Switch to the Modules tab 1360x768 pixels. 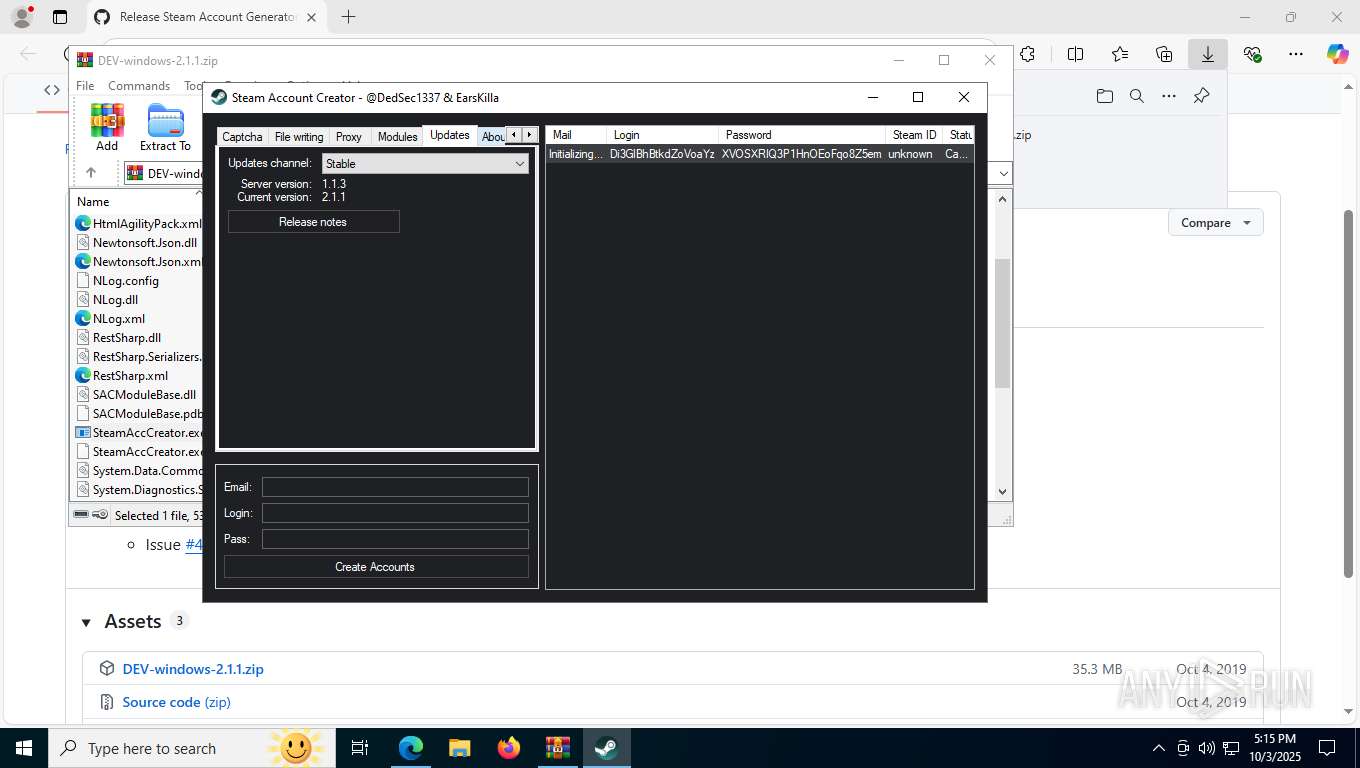pos(397,137)
